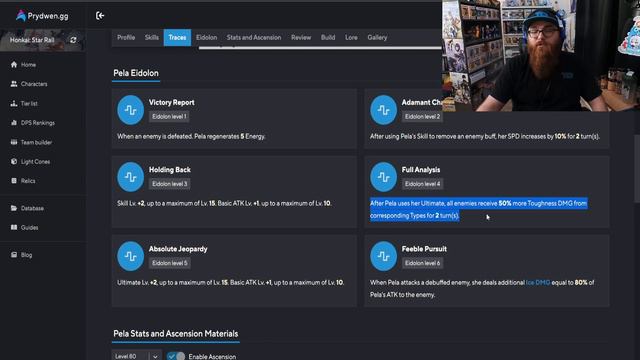The image size is (640, 360).
Task: Open the Stats and Ascension tab
Action: [x=254, y=38]
